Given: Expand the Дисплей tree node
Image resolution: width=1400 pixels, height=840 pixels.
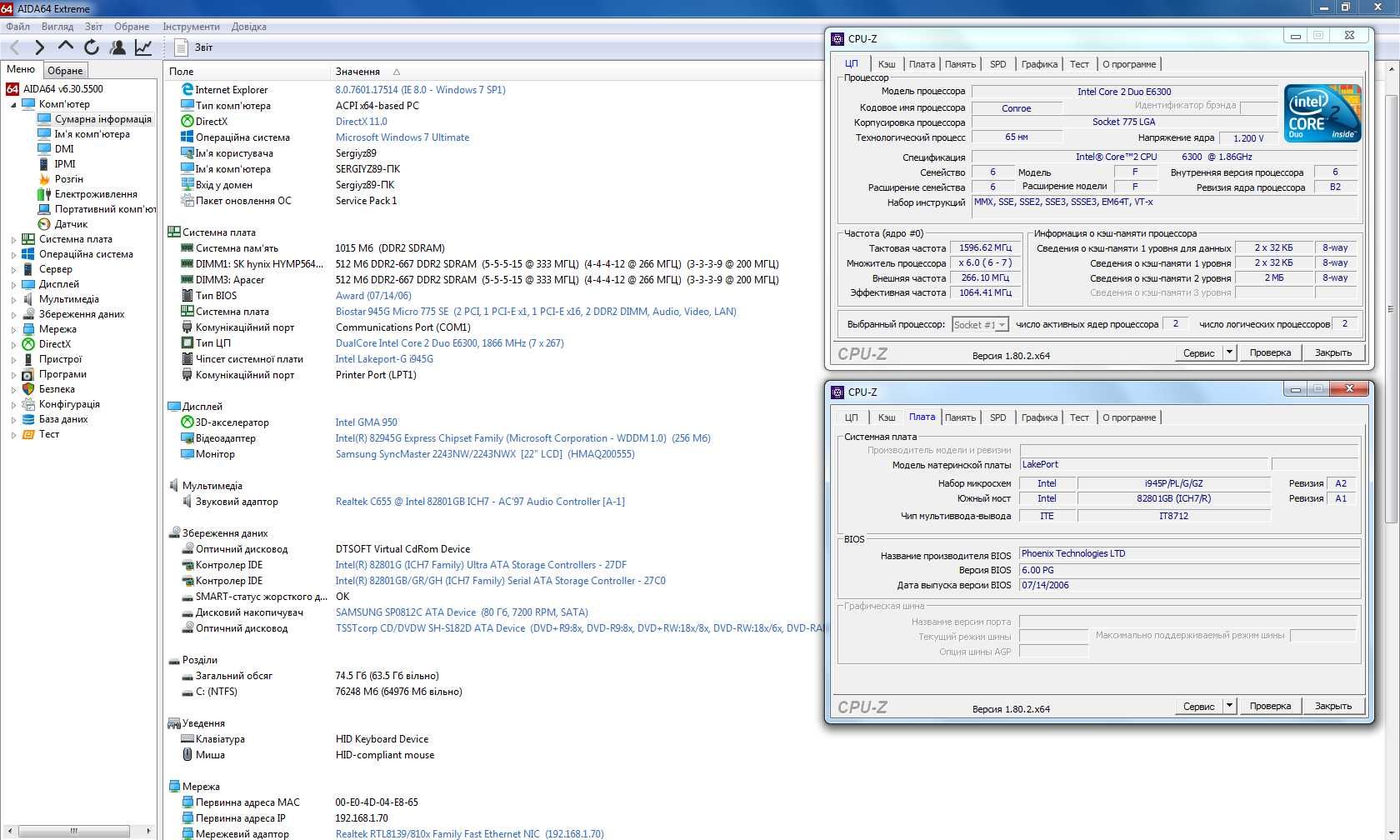Looking at the screenshot, I should tap(13, 284).
